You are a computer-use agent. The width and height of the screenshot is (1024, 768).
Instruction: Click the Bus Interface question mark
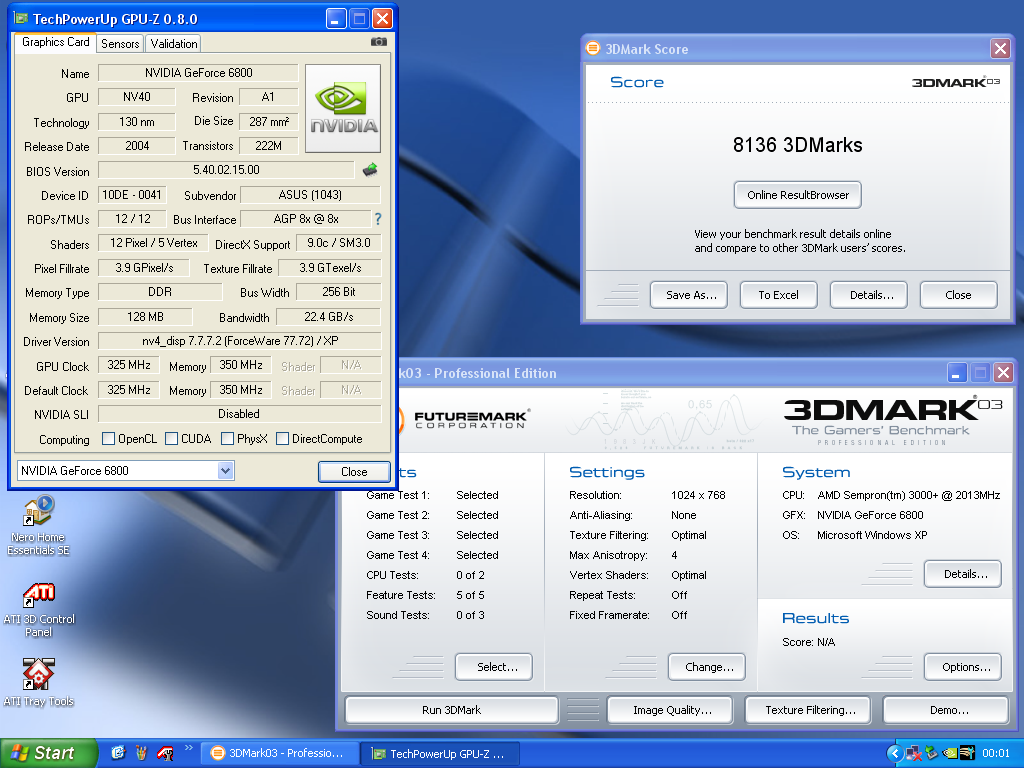point(377,219)
